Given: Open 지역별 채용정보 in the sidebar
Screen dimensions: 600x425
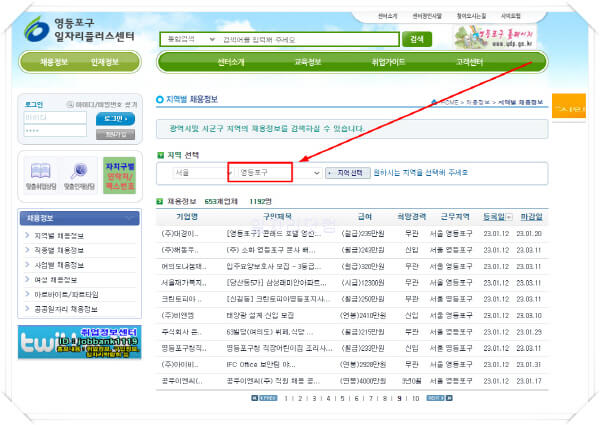Looking at the screenshot, I should (x=59, y=236).
